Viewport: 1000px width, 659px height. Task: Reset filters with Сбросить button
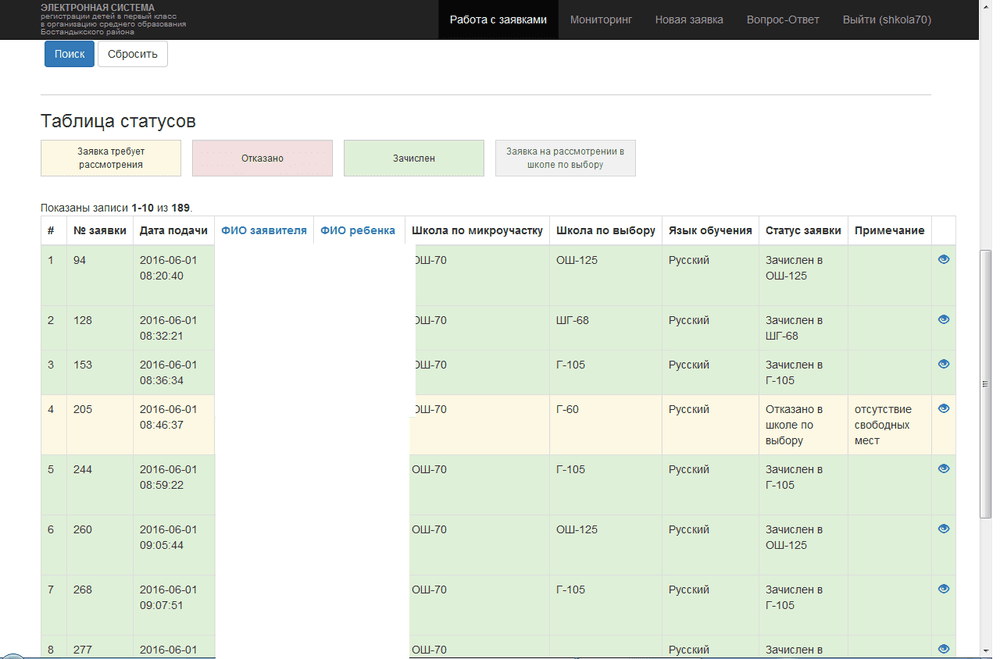[133, 54]
